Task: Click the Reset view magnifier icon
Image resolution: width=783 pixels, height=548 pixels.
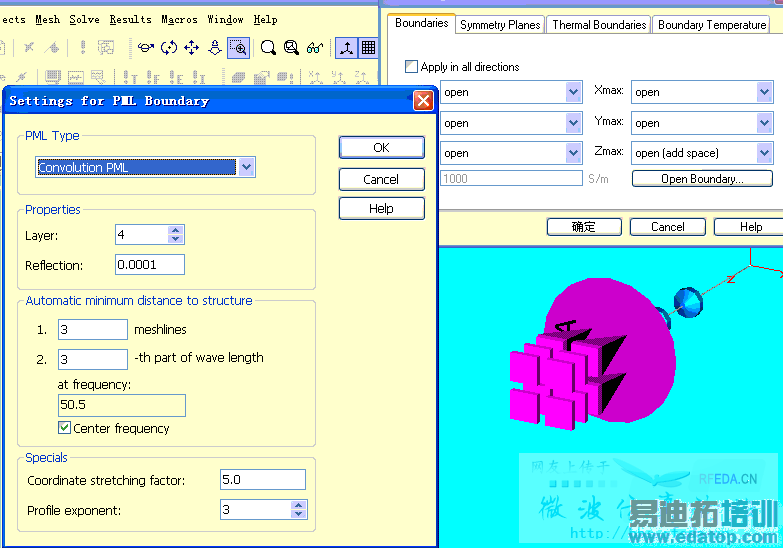Action: pos(268,47)
